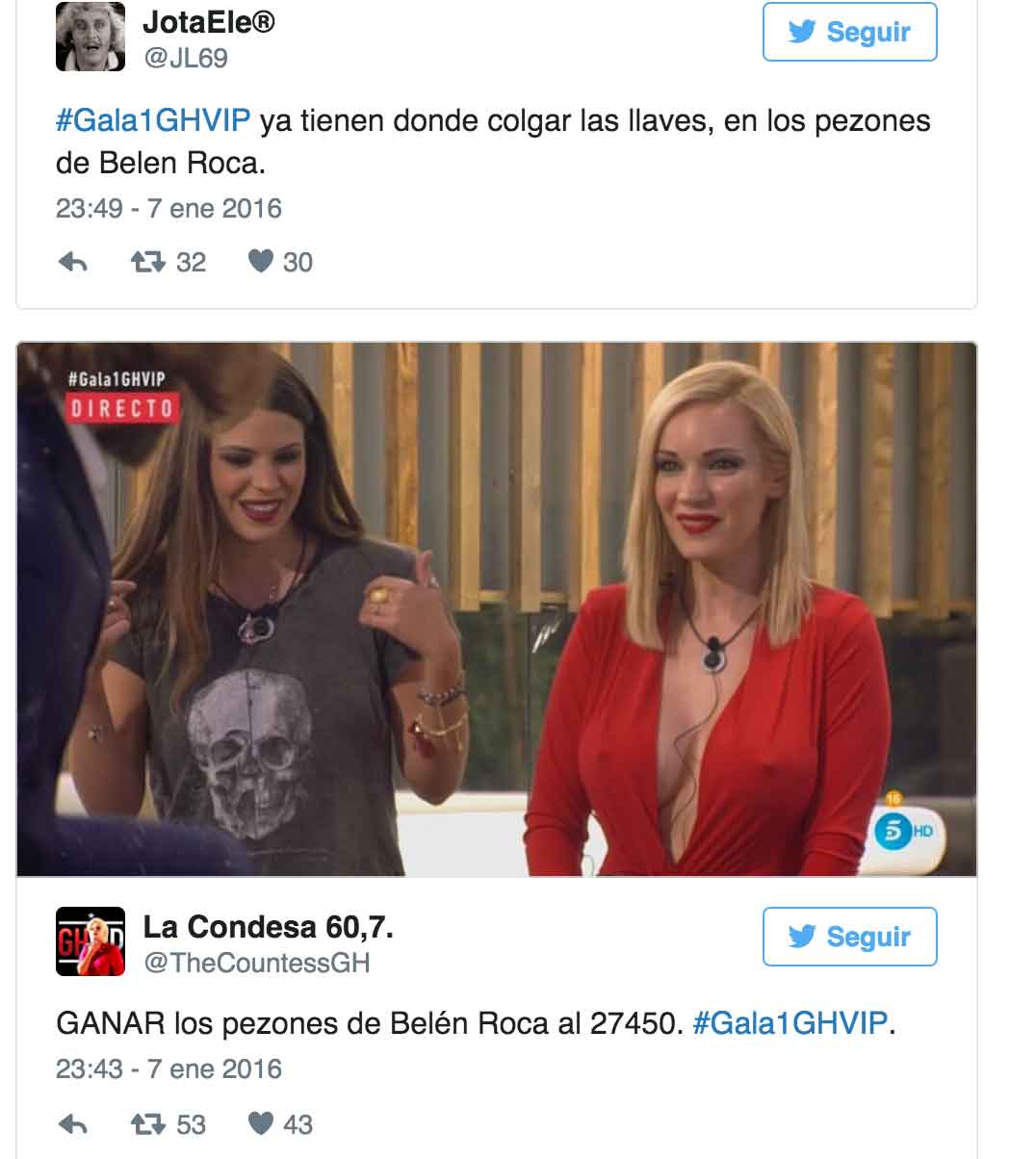Open #Gala1GHVIP hashtag in La Condesa's tweet
1036x1159 pixels.
790,1022
